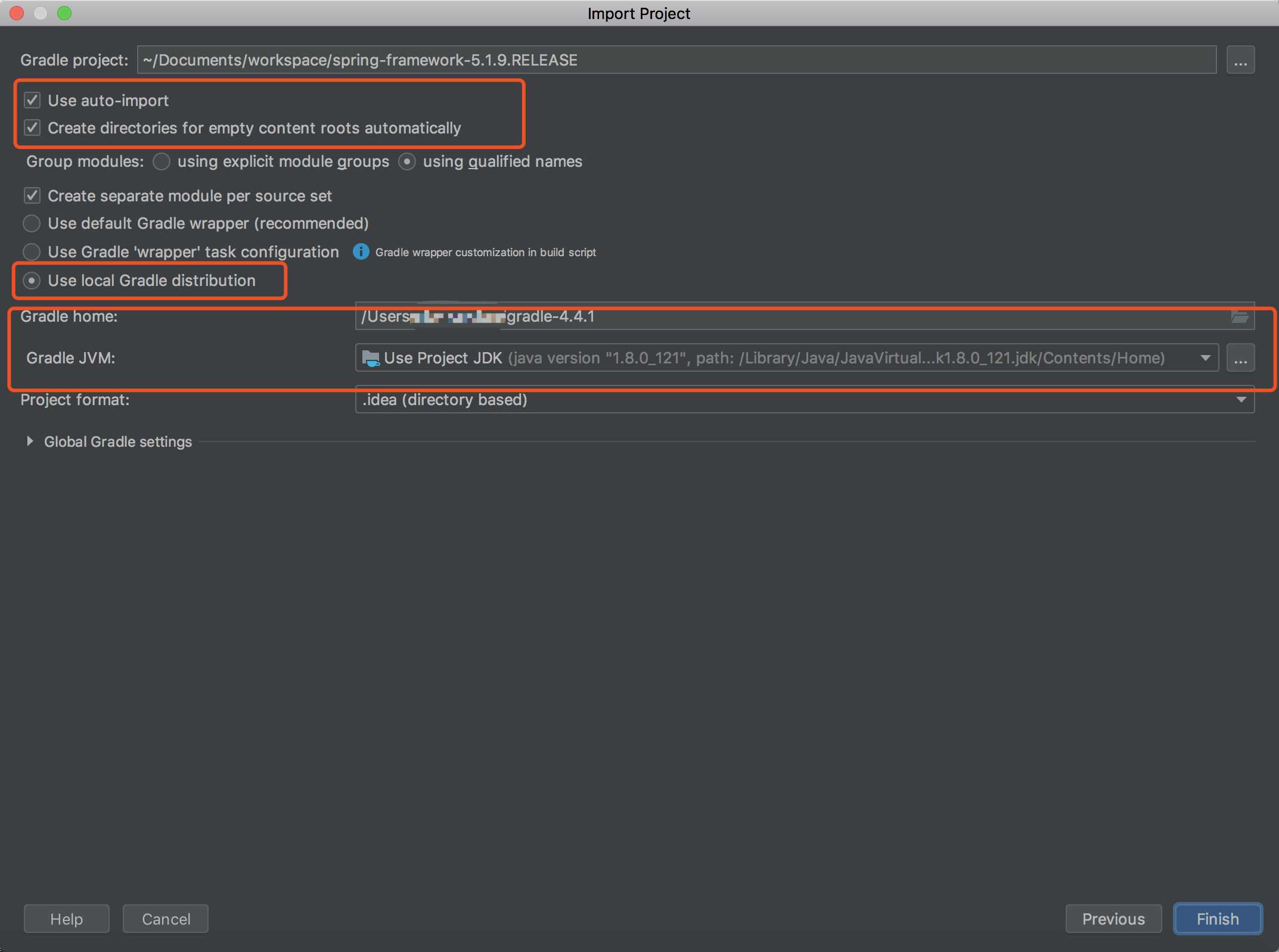Screen dimensions: 1279x952
Task: Click the folder icon in Gradle home field
Action: [x=1240, y=316]
